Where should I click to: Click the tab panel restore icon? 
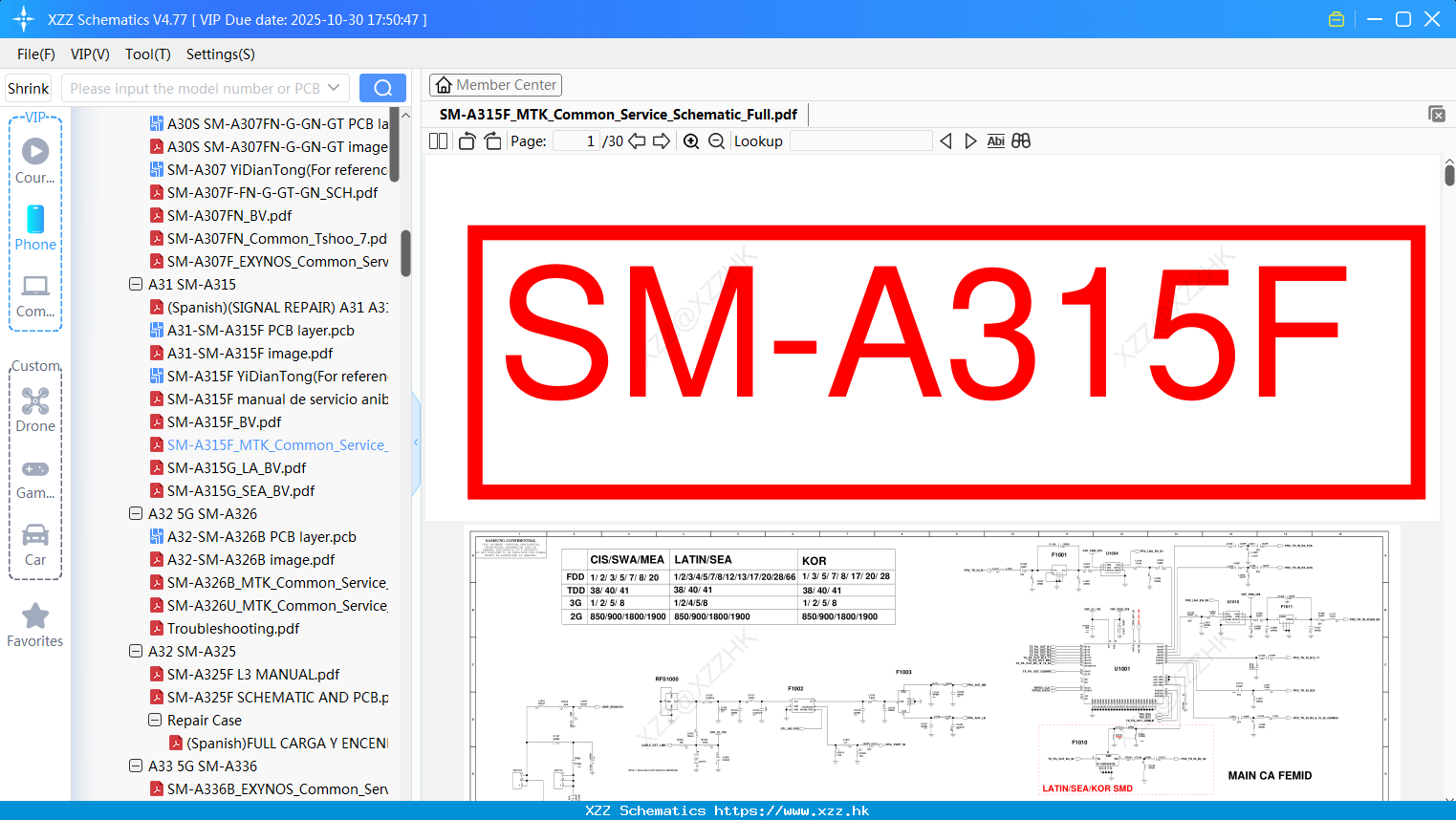tap(1436, 114)
